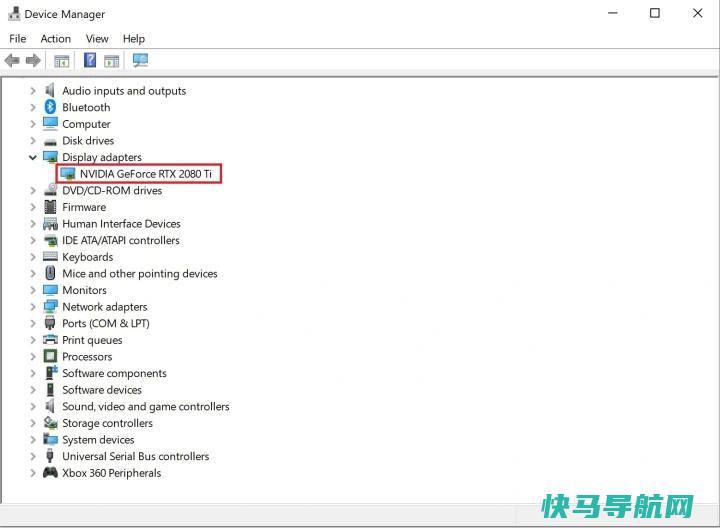
Task: Expand the Storage controllers chevron
Action: click(x=33, y=423)
